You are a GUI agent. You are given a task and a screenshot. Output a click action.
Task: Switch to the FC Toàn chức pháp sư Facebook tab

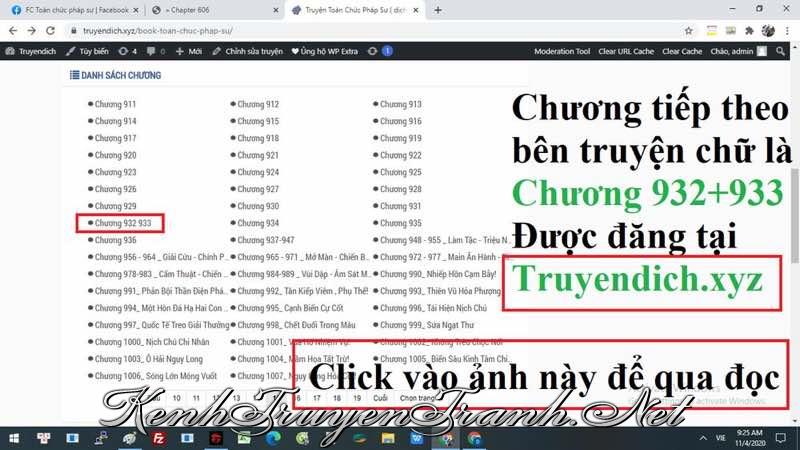pos(76,10)
